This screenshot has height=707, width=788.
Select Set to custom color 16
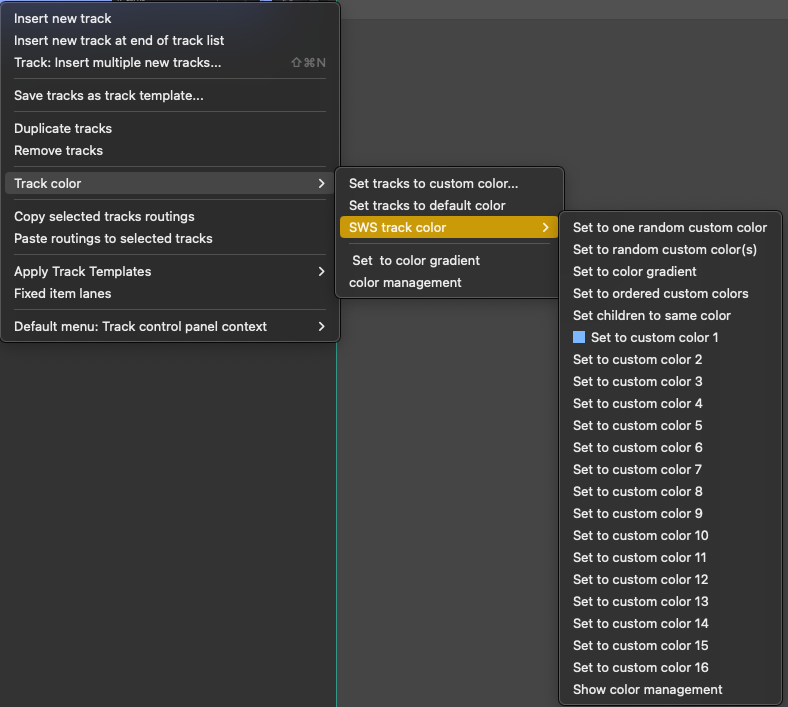coord(641,668)
